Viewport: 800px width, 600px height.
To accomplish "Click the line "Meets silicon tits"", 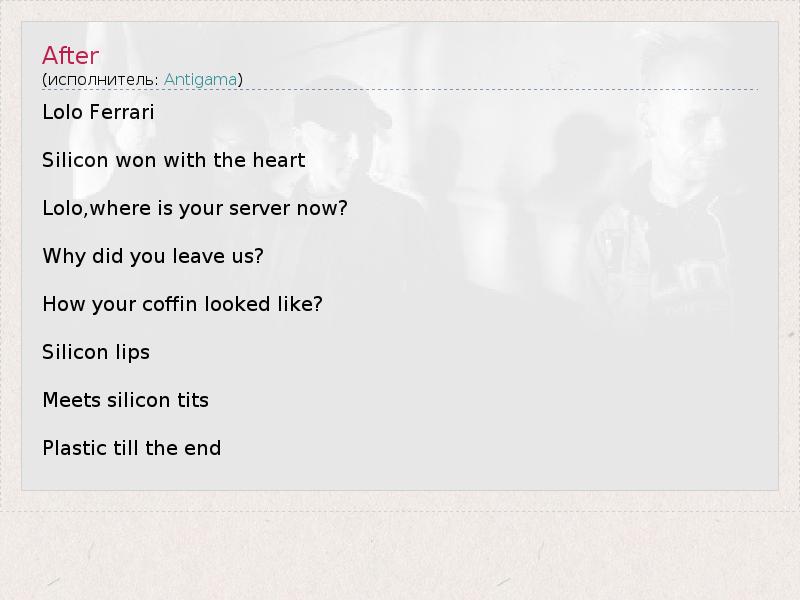I will tap(125, 400).
